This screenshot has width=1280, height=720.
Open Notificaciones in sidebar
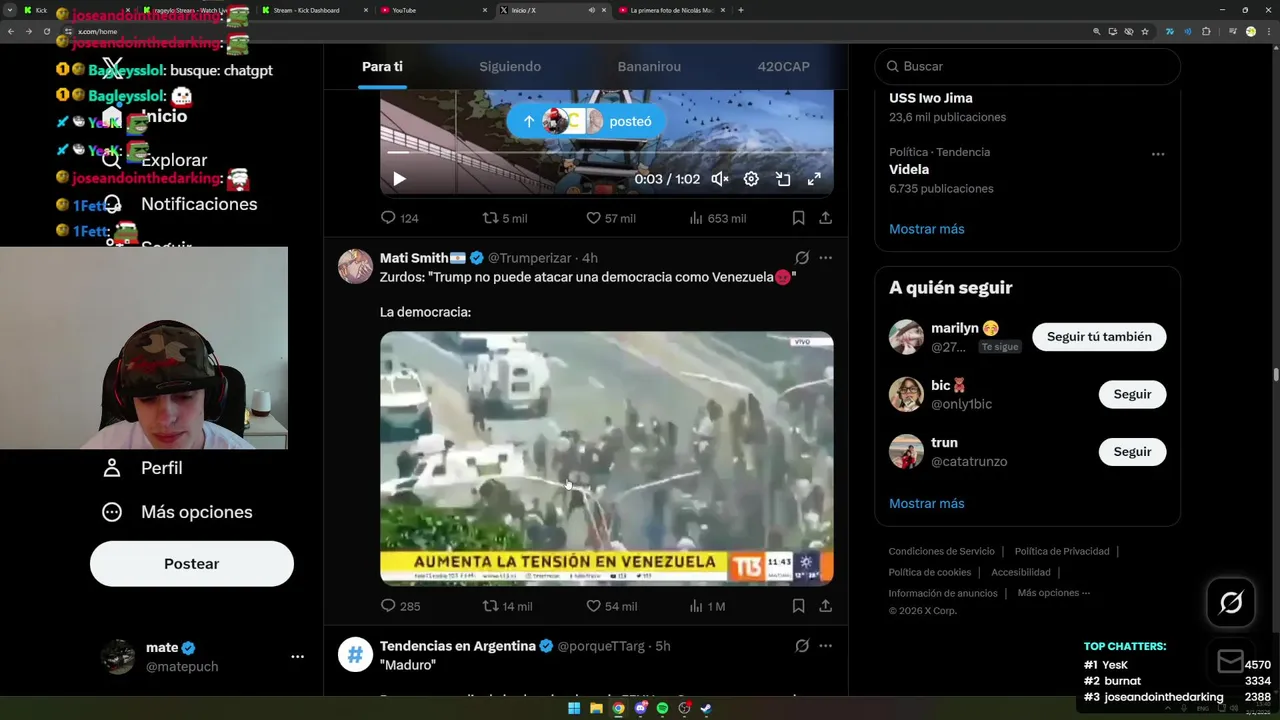[x=180, y=204]
